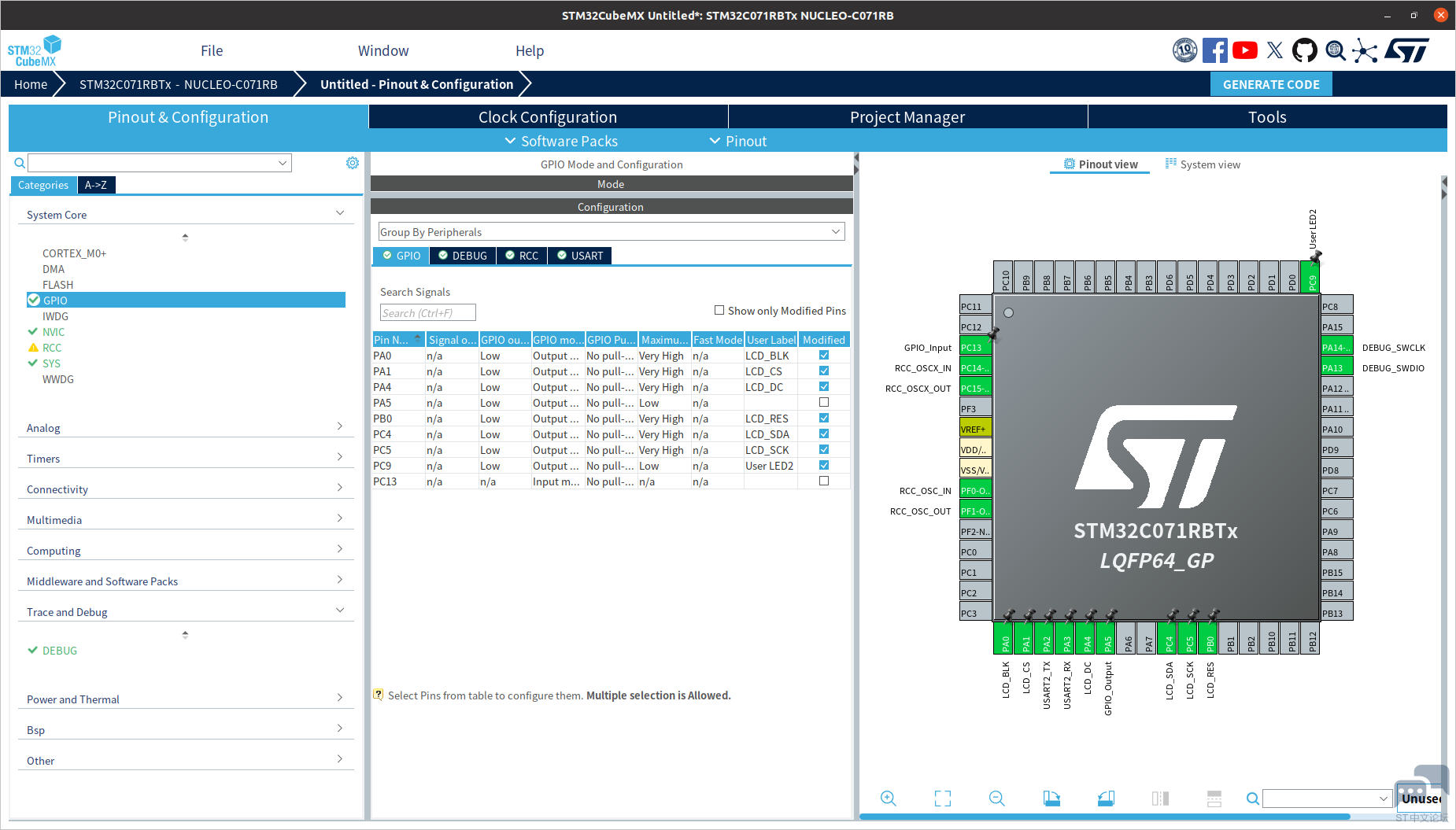
Task: Switch to System view
Action: coord(1203,164)
